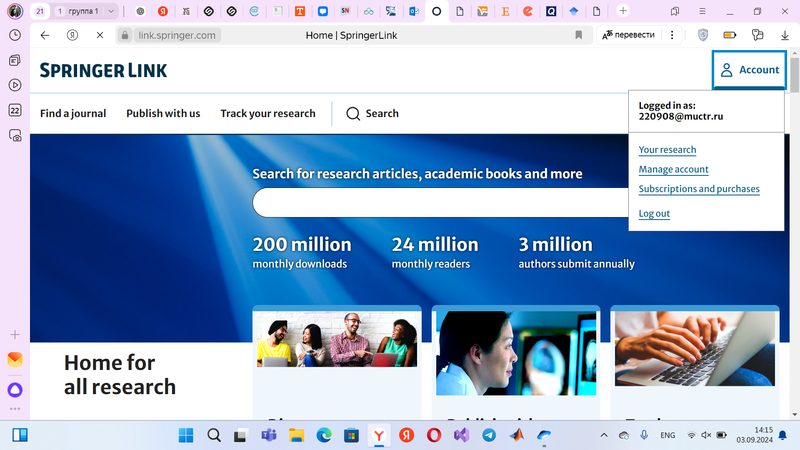Open Subscriptions and purchases
This screenshot has width=800, height=450.
click(699, 189)
